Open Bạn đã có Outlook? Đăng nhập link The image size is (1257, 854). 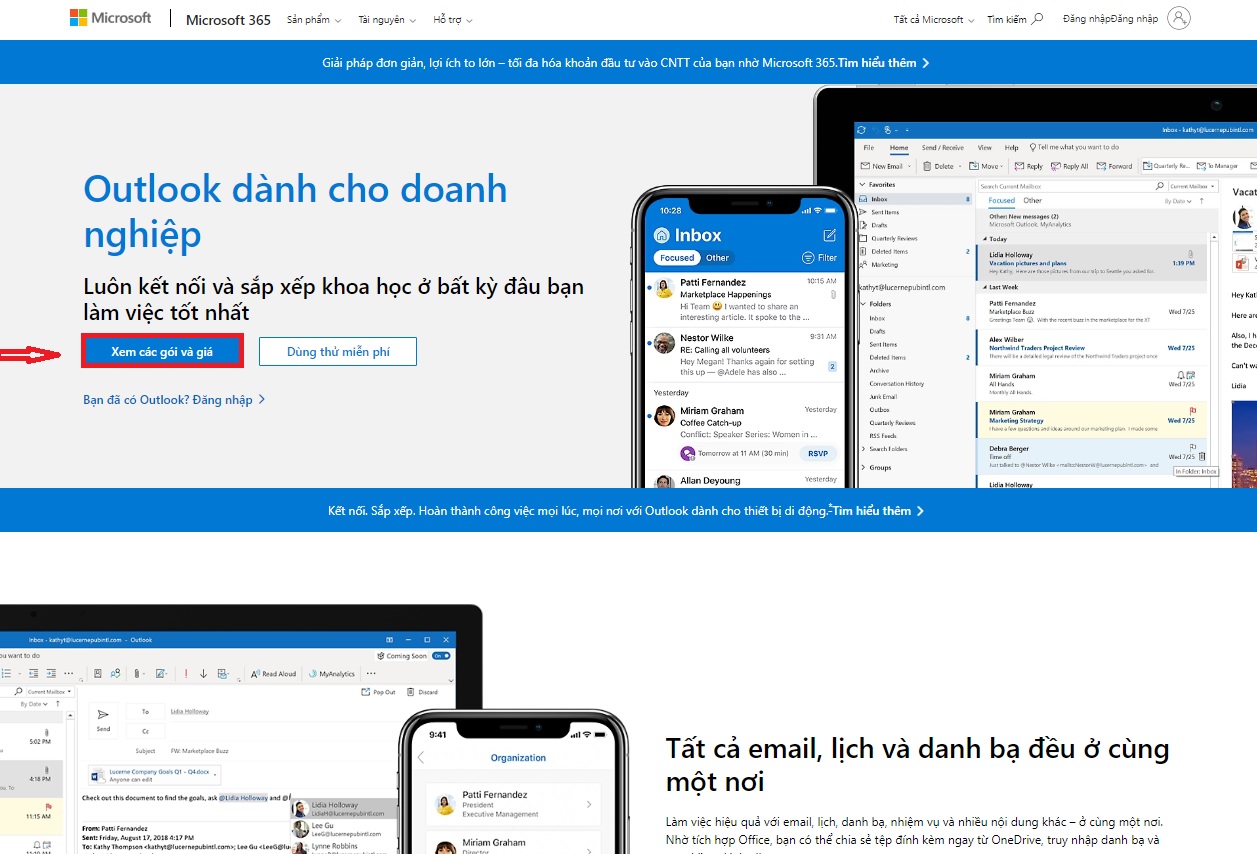point(174,400)
